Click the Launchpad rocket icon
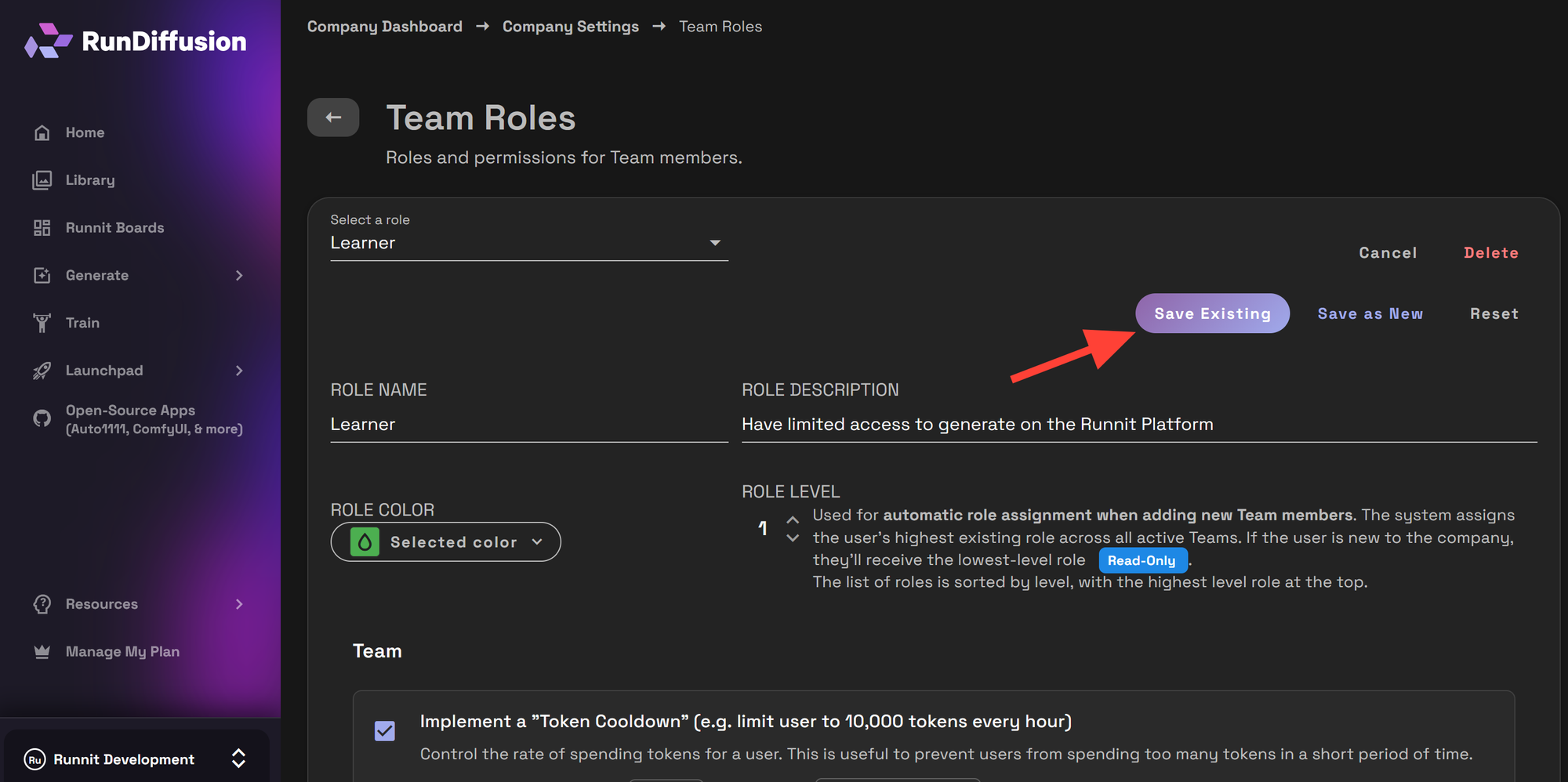This screenshot has width=1568, height=782. click(x=42, y=371)
